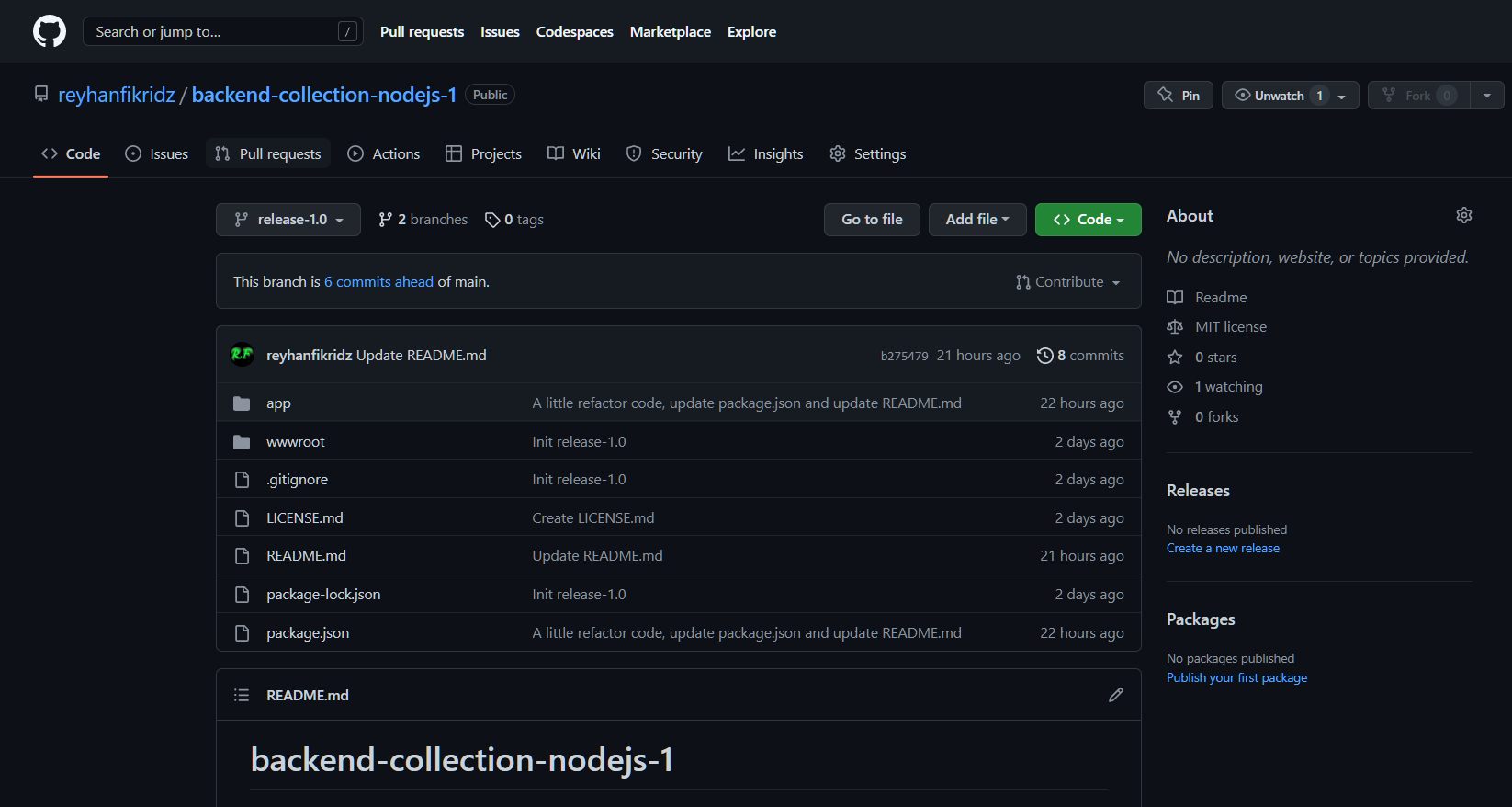Open Explore in top navigation

point(752,31)
